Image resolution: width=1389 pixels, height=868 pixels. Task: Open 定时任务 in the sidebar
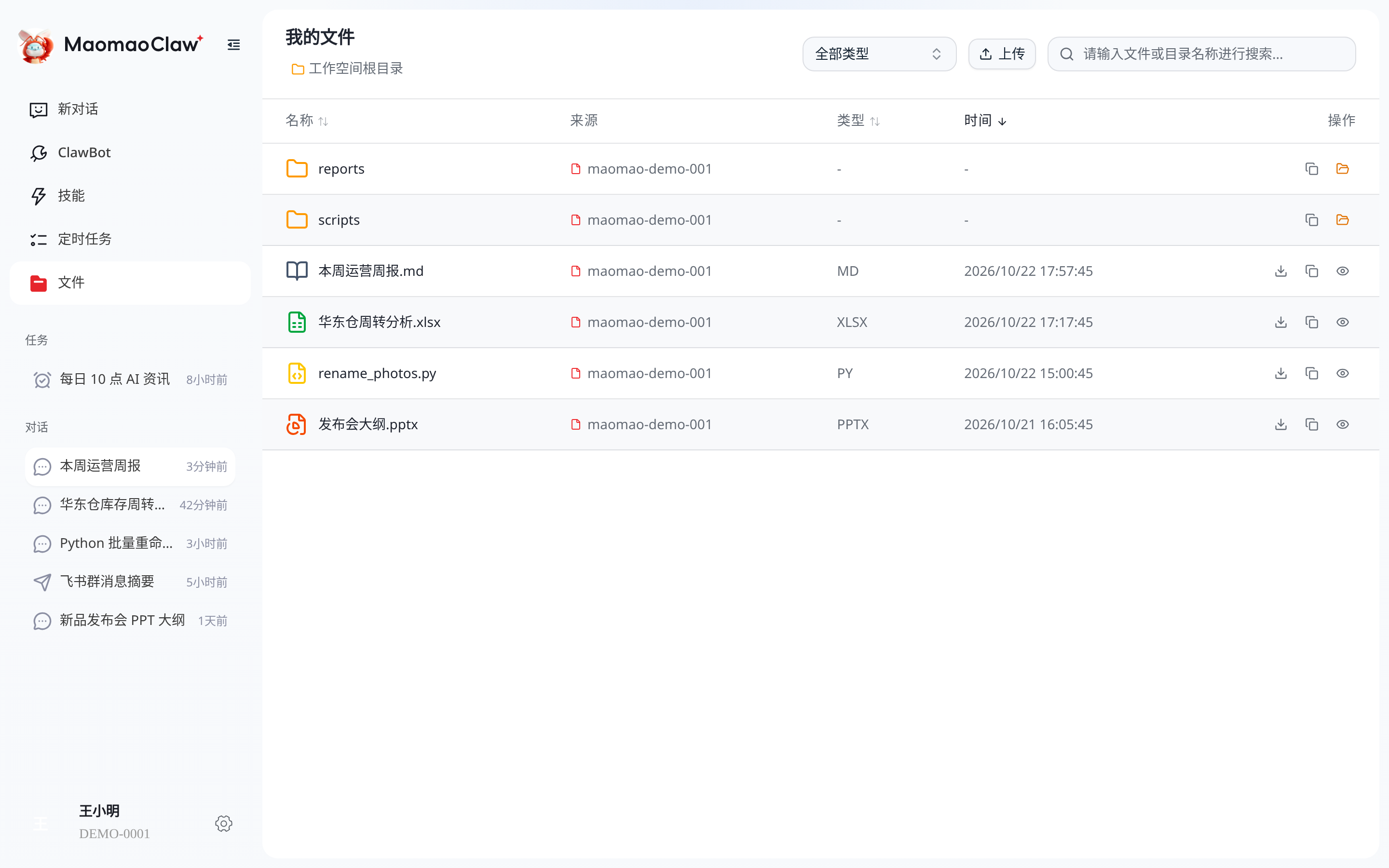(130, 239)
